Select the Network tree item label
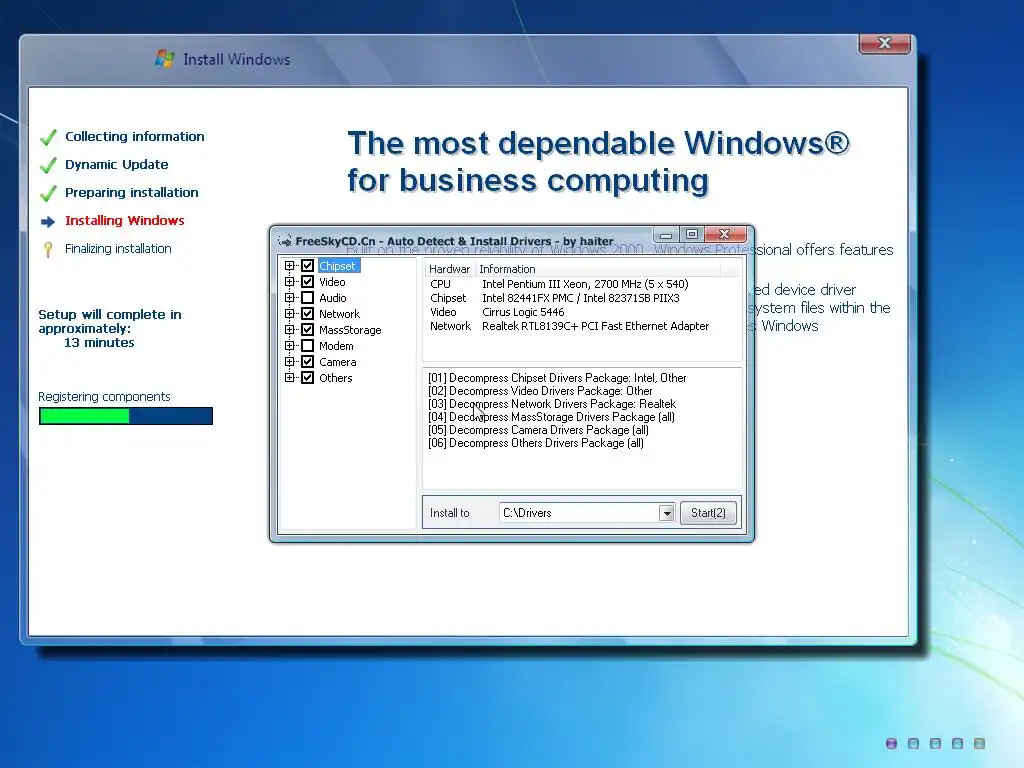 340,314
